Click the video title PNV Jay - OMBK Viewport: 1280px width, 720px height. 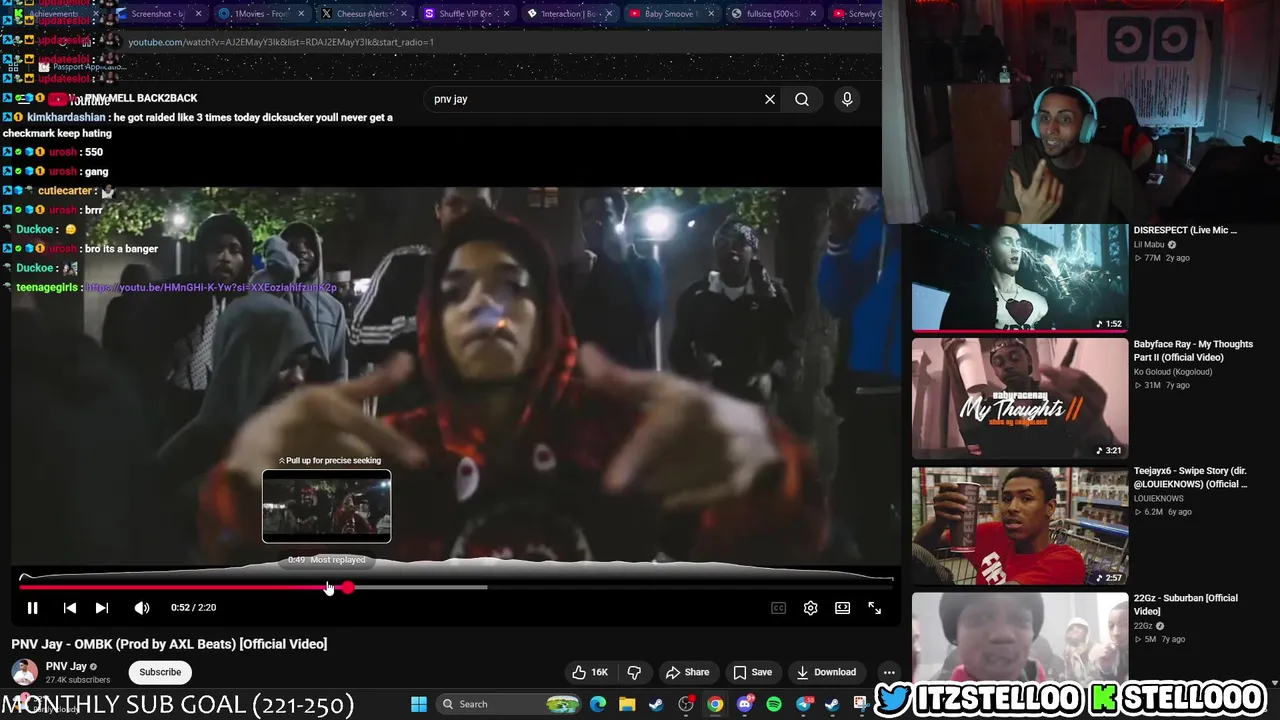169,644
